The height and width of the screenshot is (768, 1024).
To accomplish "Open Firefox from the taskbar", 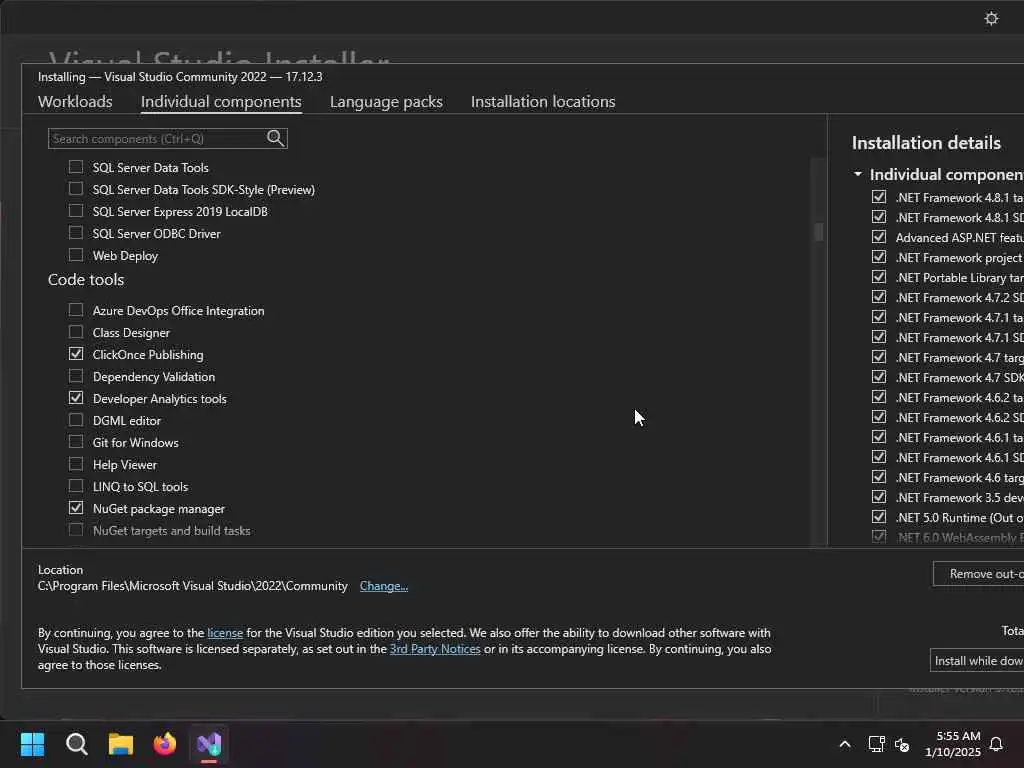I will click(165, 744).
